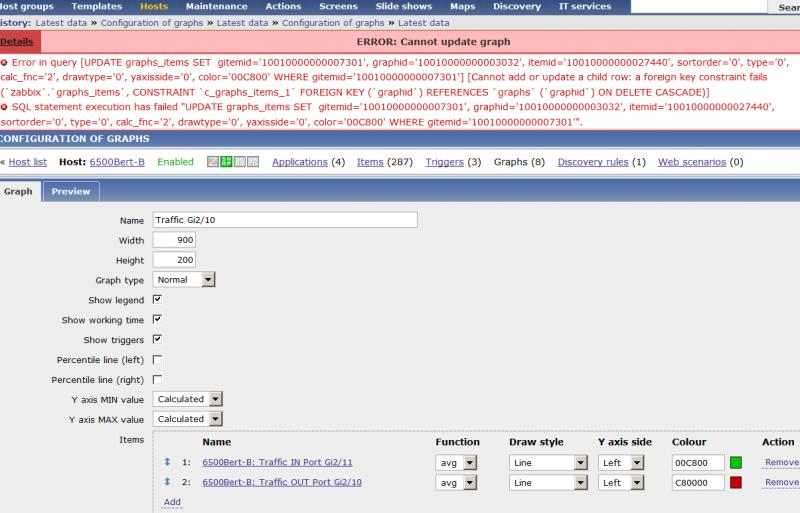Enable Percentile line (right)

pyautogui.click(x=157, y=380)
